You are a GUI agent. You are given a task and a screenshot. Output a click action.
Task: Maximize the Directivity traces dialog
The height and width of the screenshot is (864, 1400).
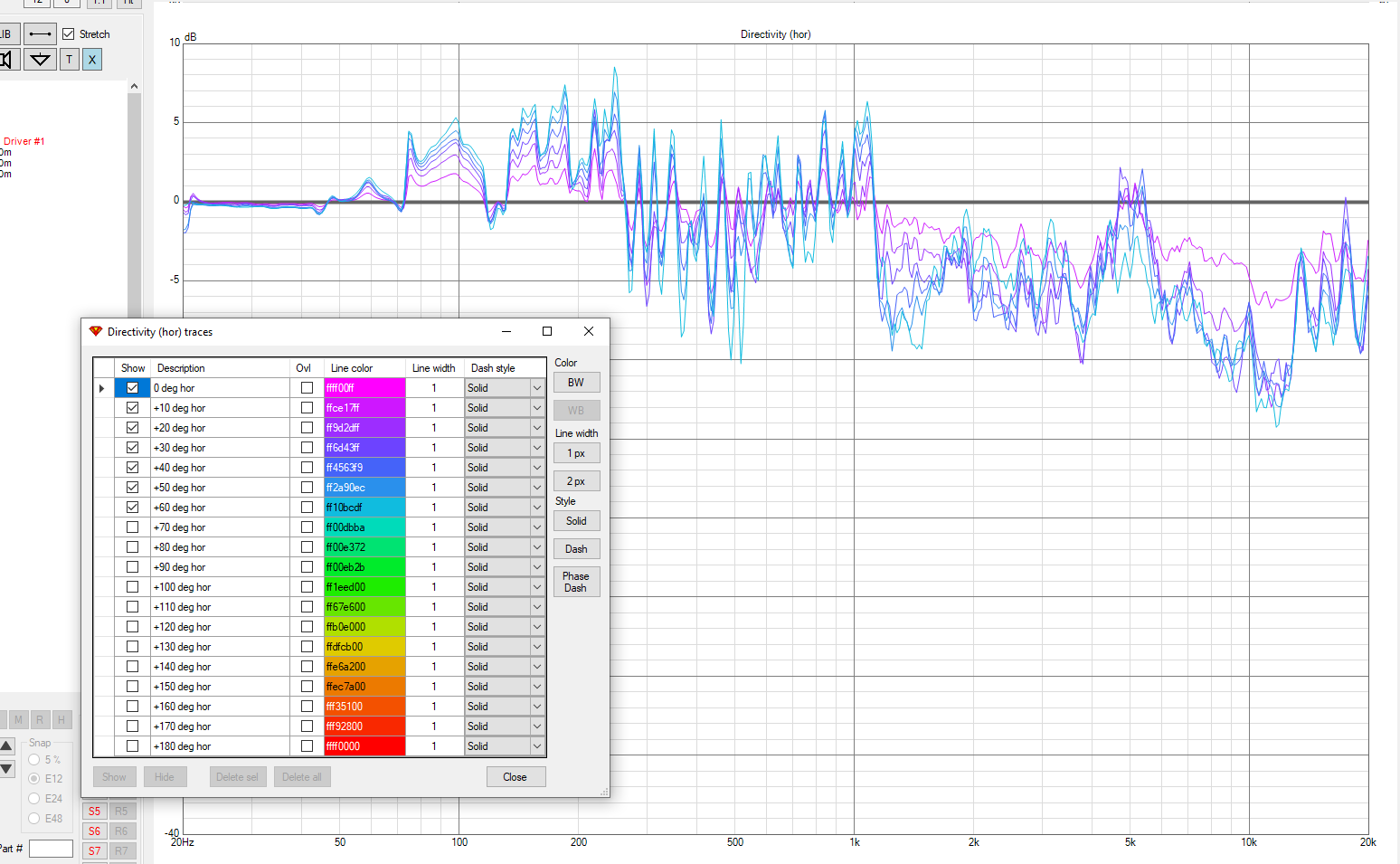point(547,332)
